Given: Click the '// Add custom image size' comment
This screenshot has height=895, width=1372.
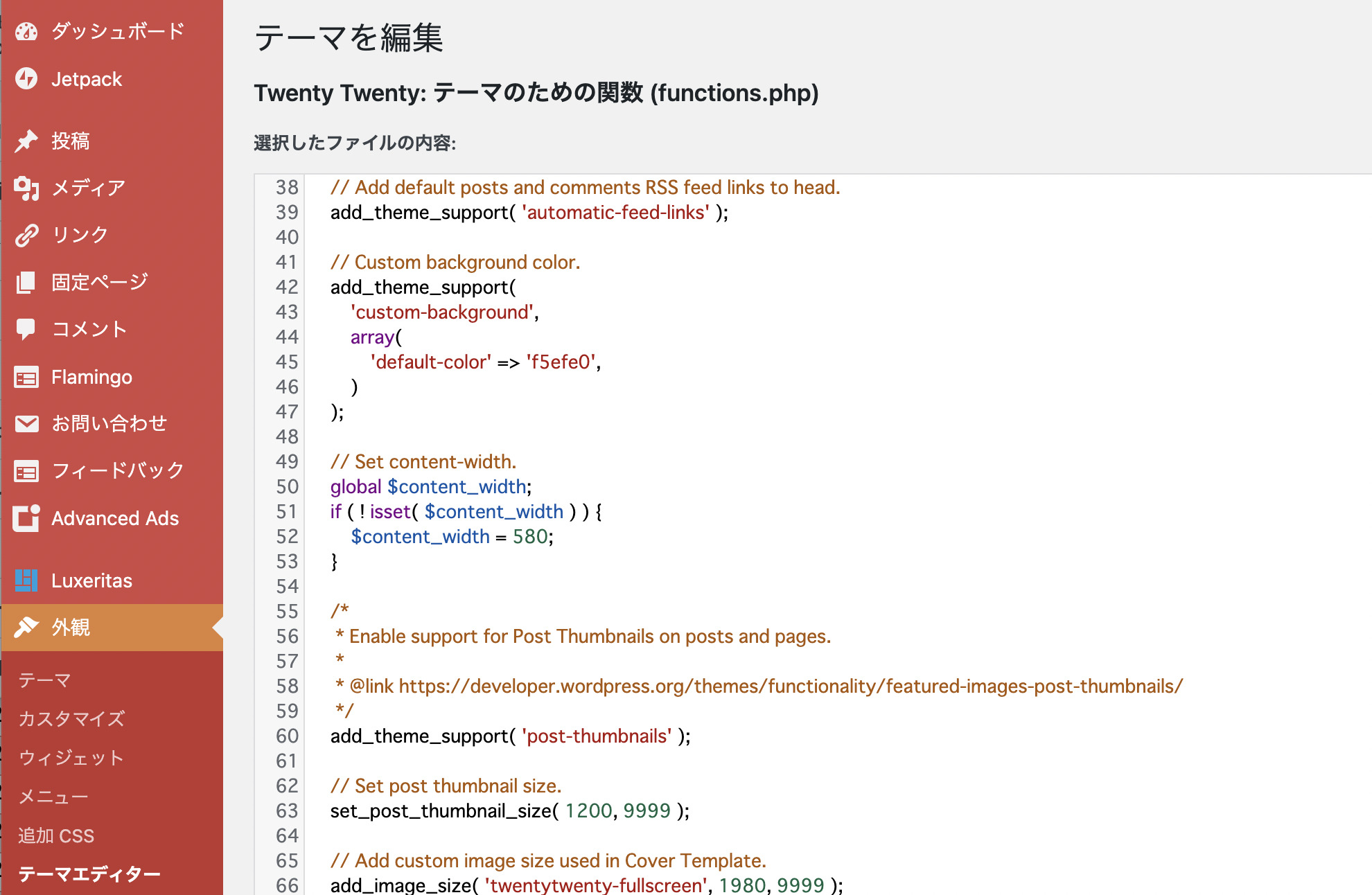Looking at the screenshot, I should [548, 860].
